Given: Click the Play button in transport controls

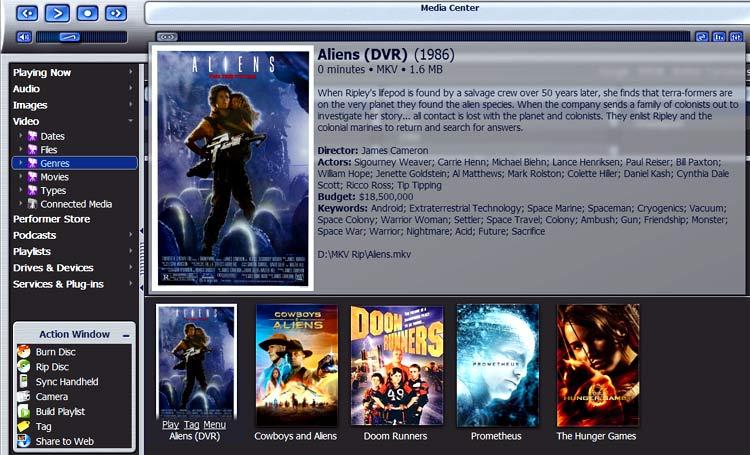Looking at the screenshot, I should click(57, 13).
